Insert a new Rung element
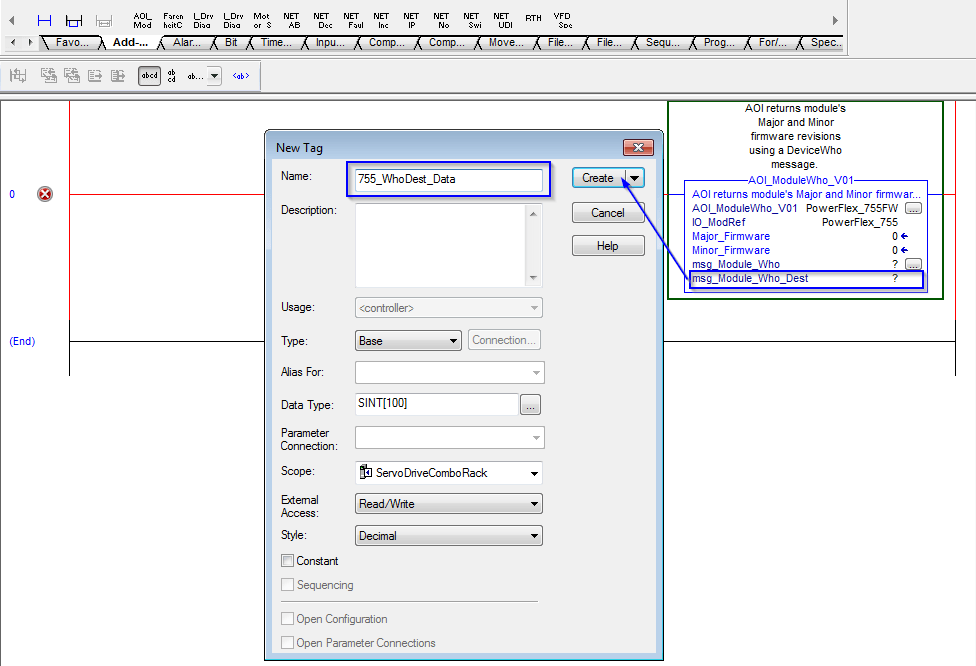976x666 pixels. [x=44, y=21]
